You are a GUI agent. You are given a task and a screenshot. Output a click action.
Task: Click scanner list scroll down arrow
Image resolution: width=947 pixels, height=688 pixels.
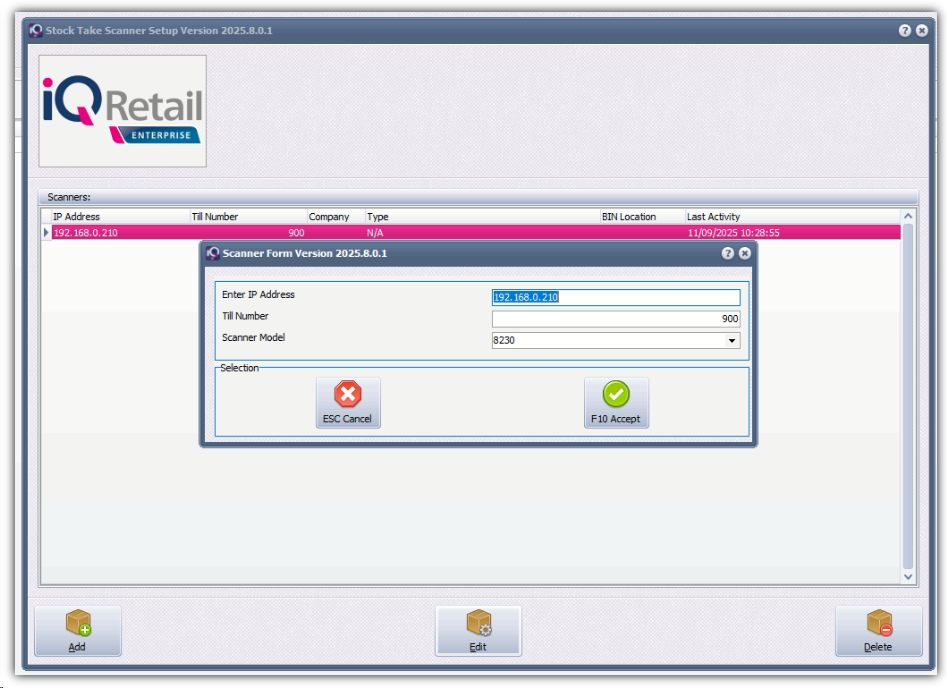coord(908,577)
